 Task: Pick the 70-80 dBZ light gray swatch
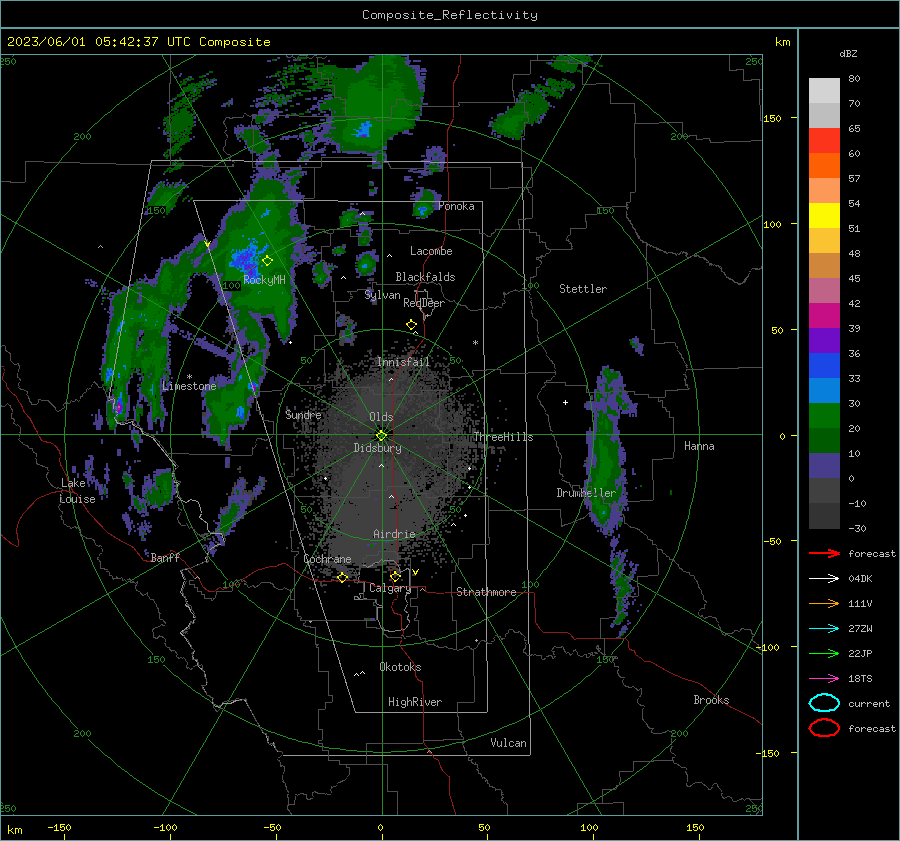[x=824, y=91]
